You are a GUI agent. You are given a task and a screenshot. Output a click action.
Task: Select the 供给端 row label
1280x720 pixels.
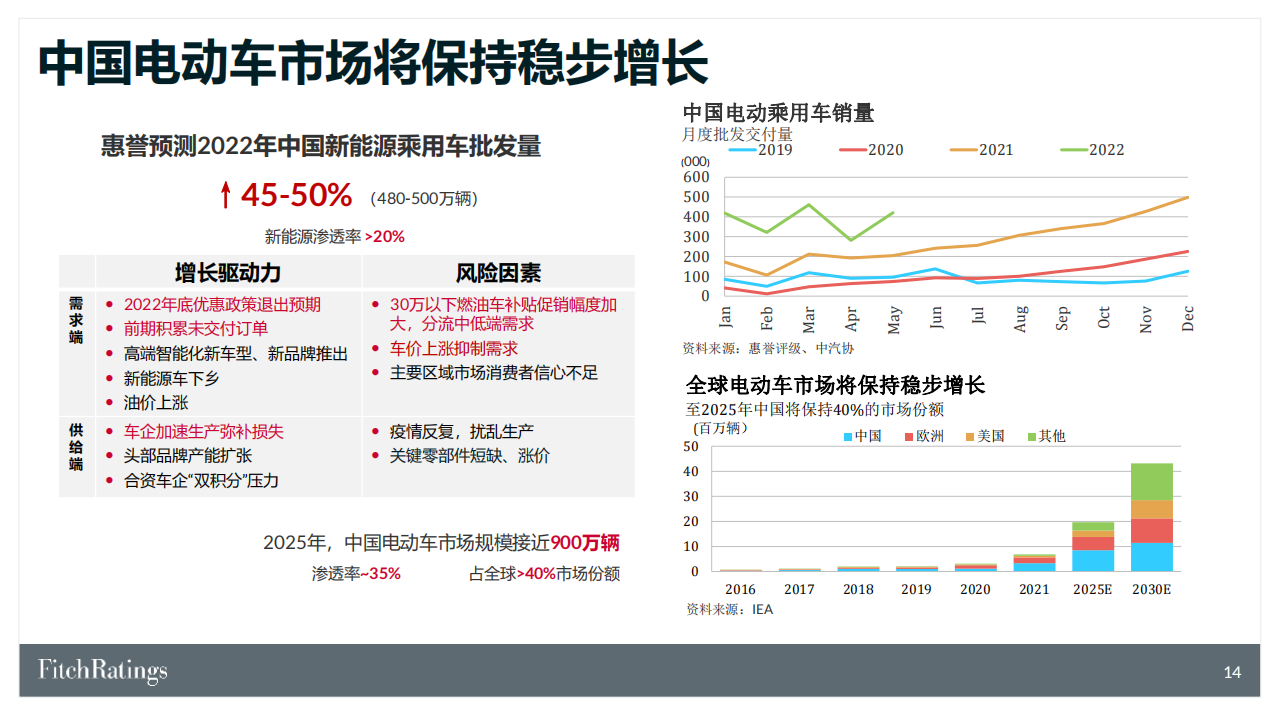coord(76,447)
